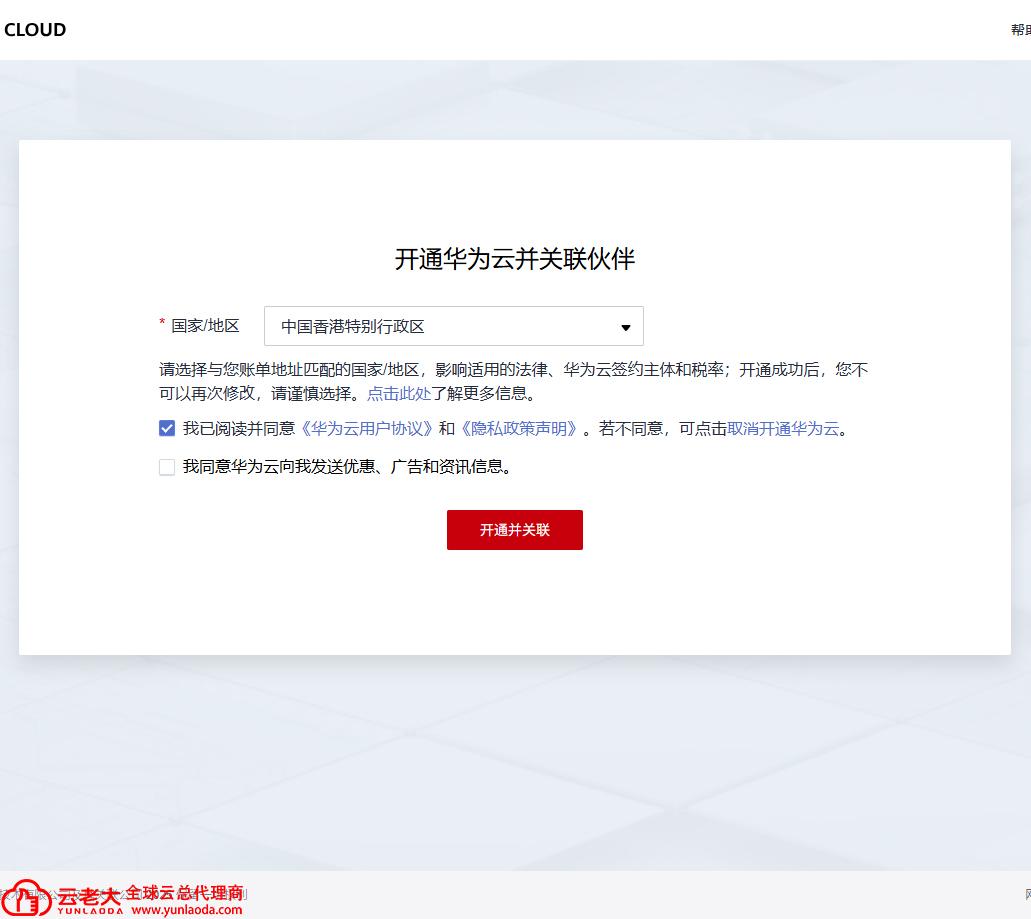The height and width of the screenshot is (919, 1031).
Task: Click the cut-off footer link at bottom right
Action: coord(1026,894)
